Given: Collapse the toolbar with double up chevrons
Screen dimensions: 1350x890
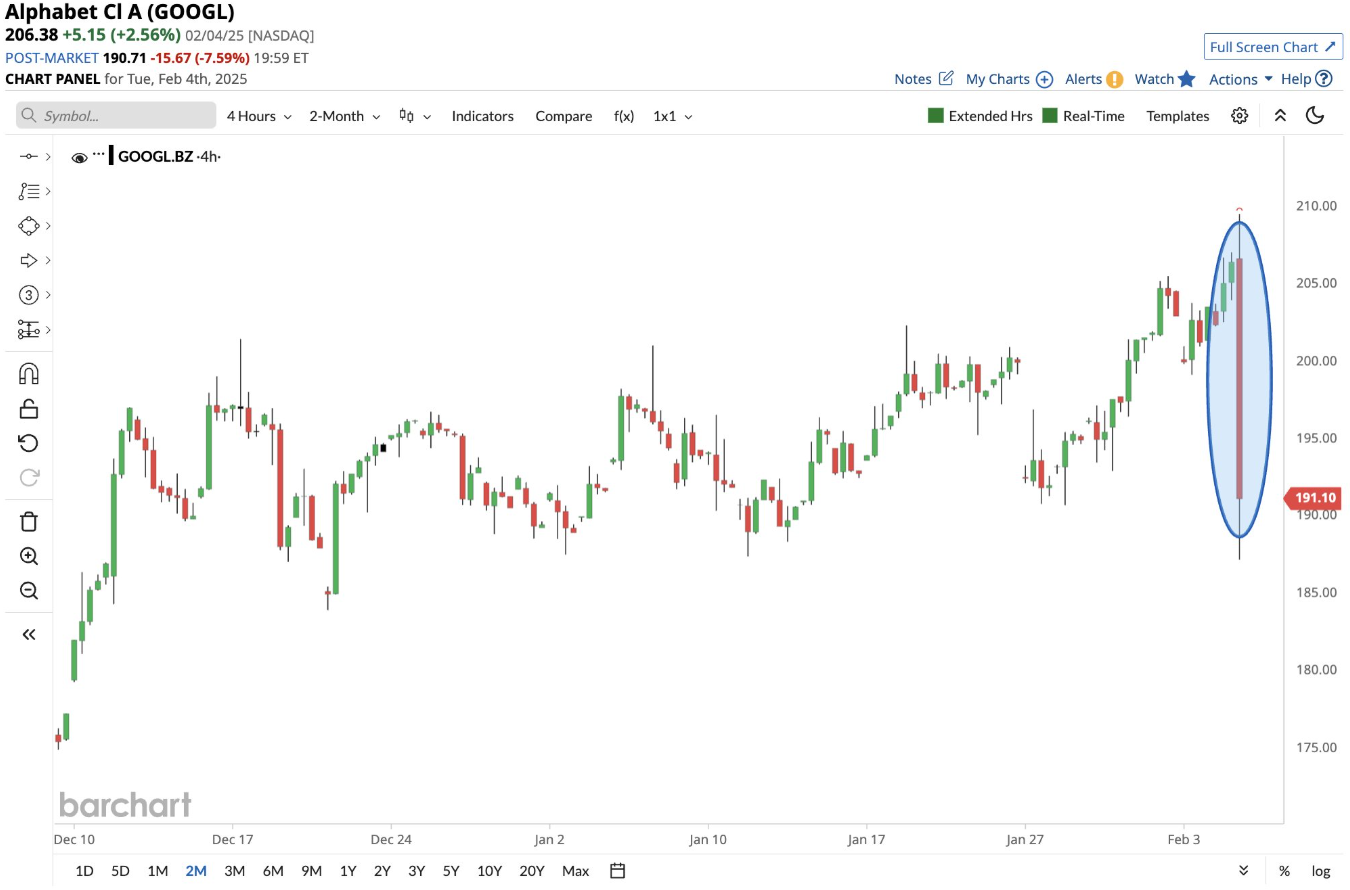Looking at the screenshot, I should (1280, 116).
